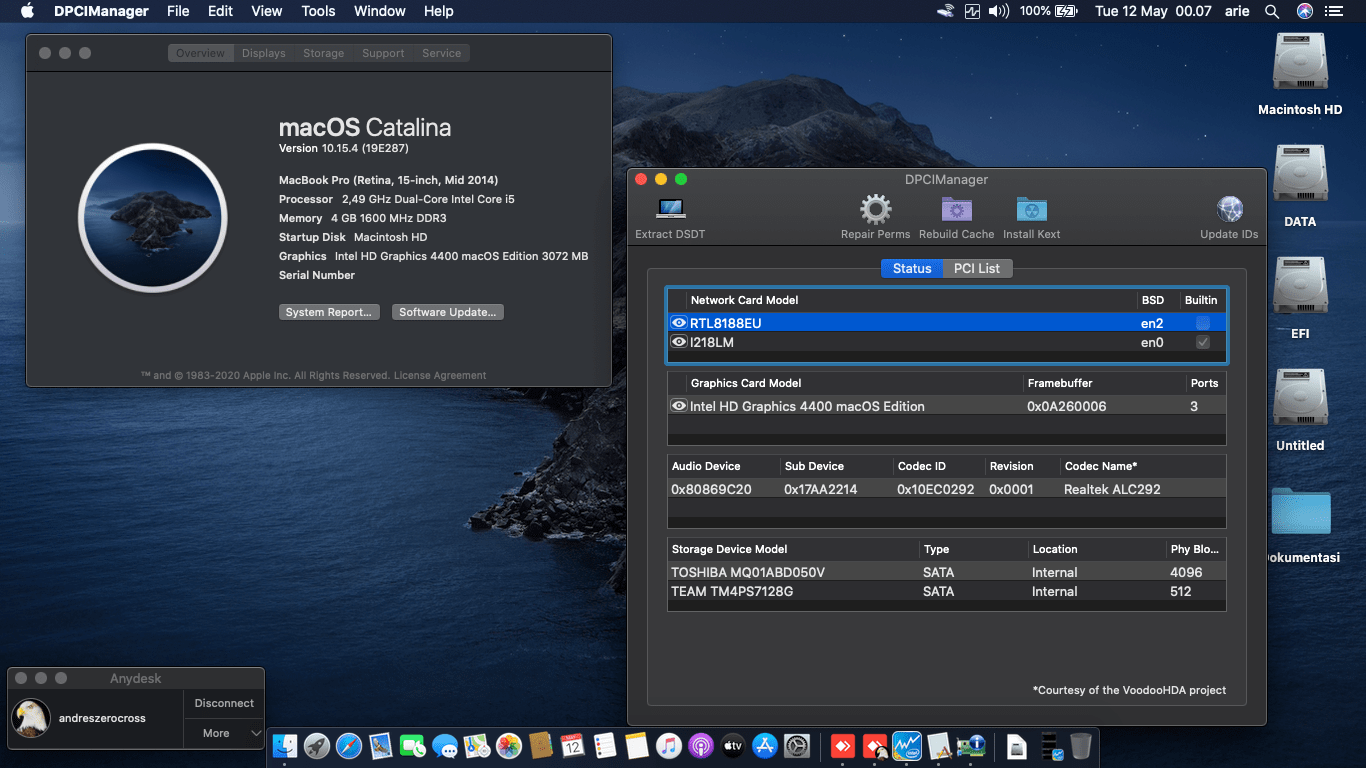Switch to Storage tab in About This Mac
1366x768 pixels.
324,53
